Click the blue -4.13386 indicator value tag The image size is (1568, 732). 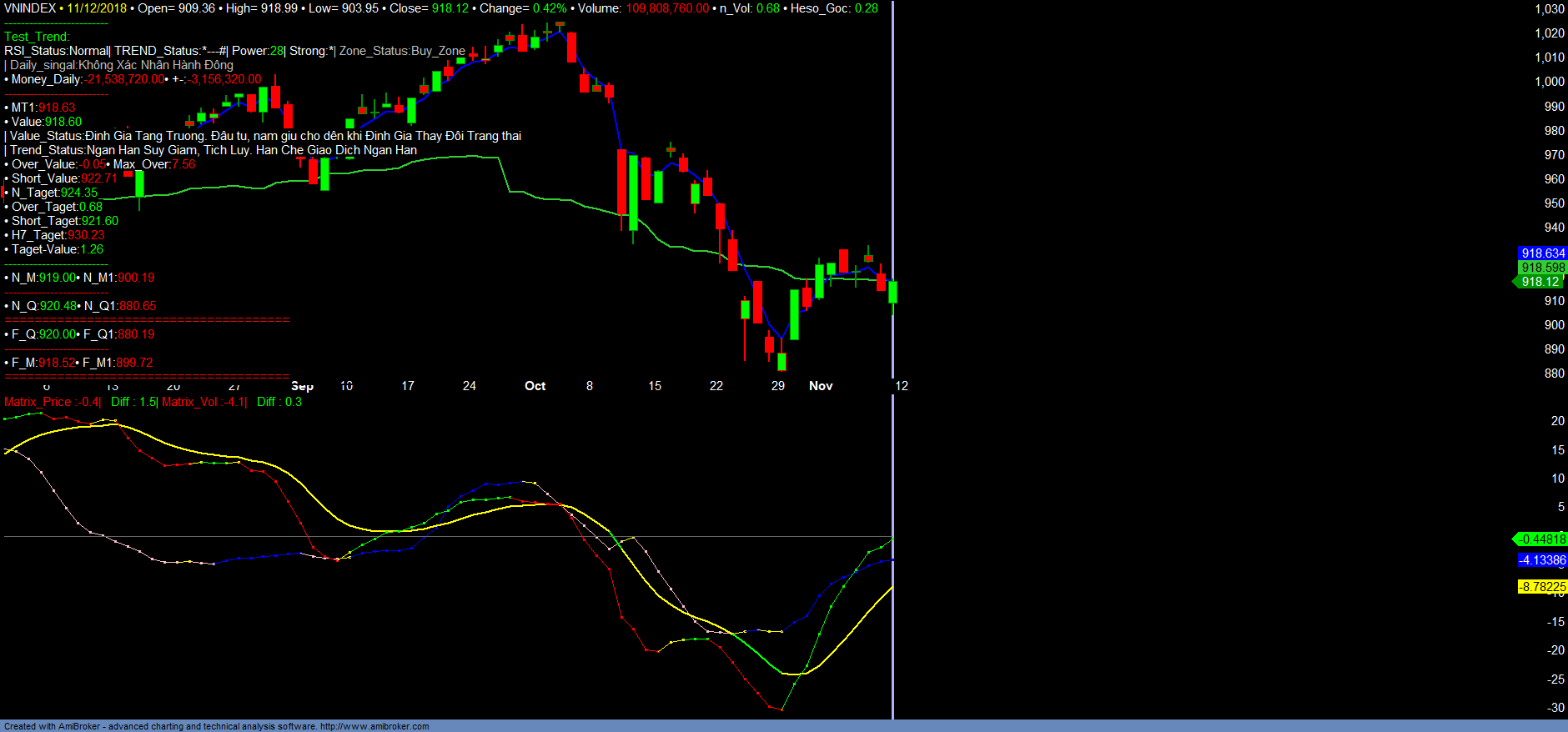1542,560
